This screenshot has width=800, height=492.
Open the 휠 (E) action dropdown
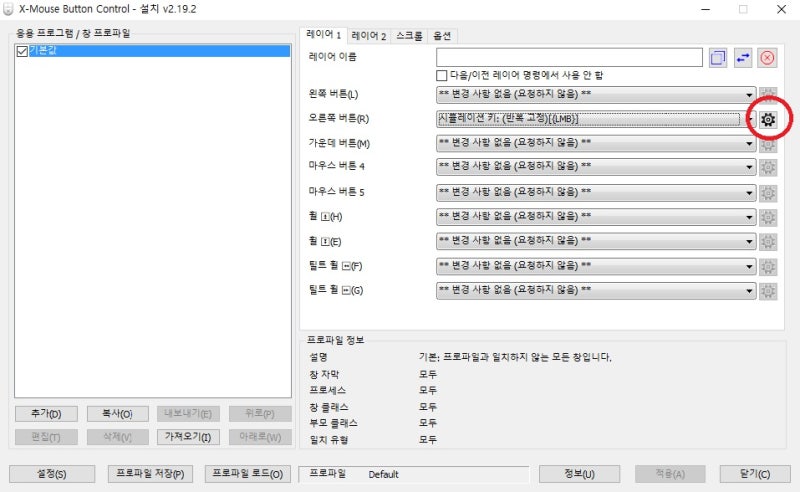click(596, 241)
